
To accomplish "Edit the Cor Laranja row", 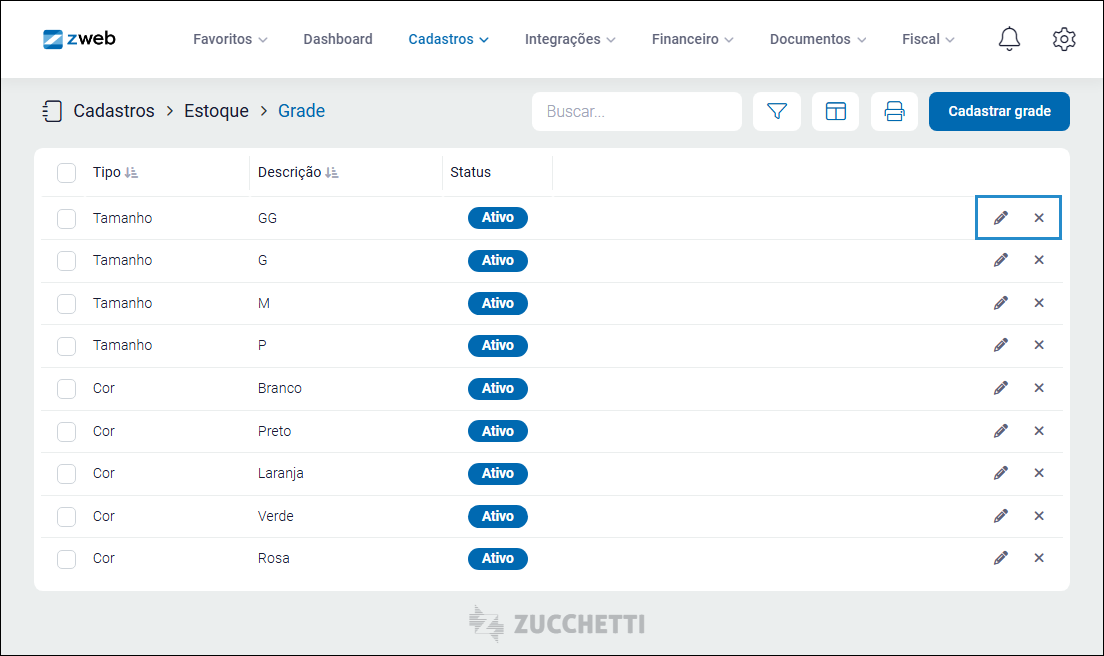I will 1000,473.
